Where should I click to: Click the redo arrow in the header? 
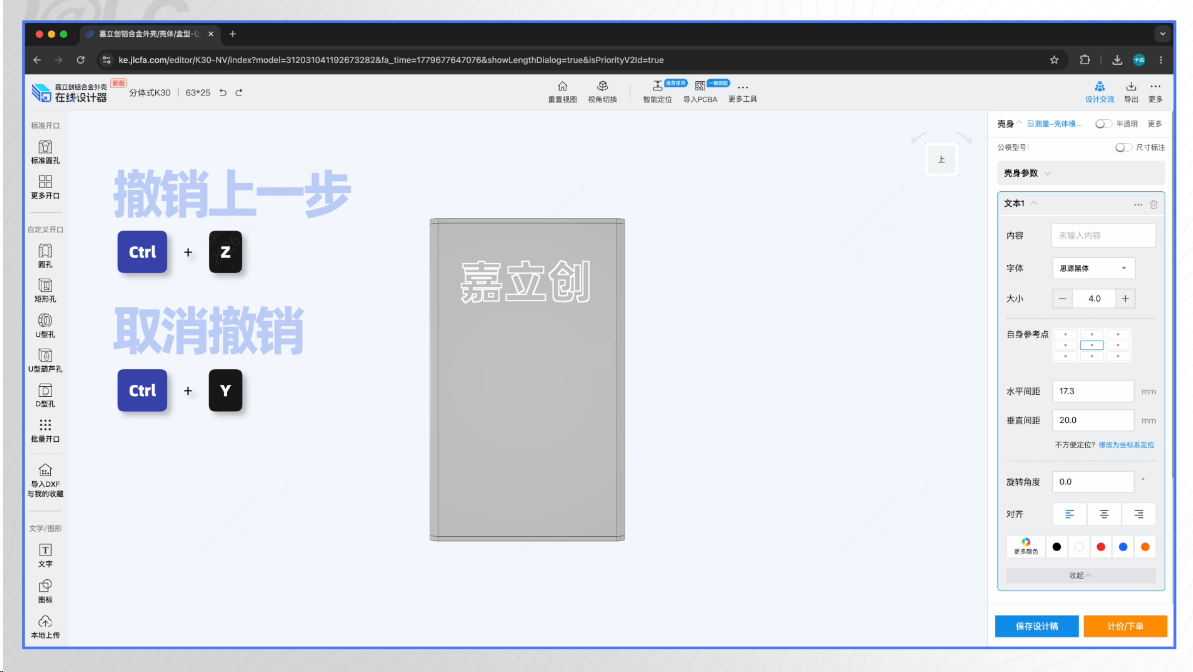[x=239, y=92]
